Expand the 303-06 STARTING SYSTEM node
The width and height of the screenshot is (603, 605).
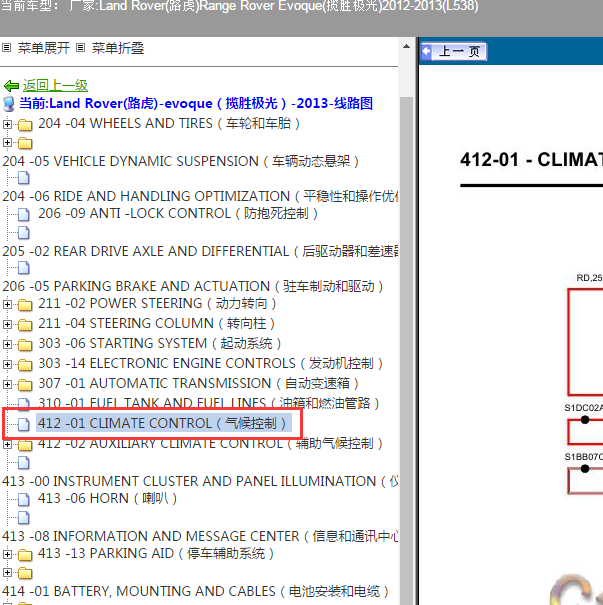click(x=7, y=344)
